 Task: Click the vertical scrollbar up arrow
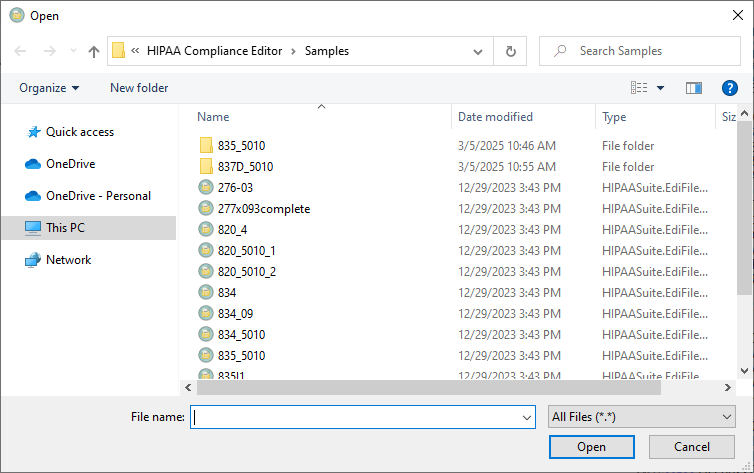click(x=744, y=113)
